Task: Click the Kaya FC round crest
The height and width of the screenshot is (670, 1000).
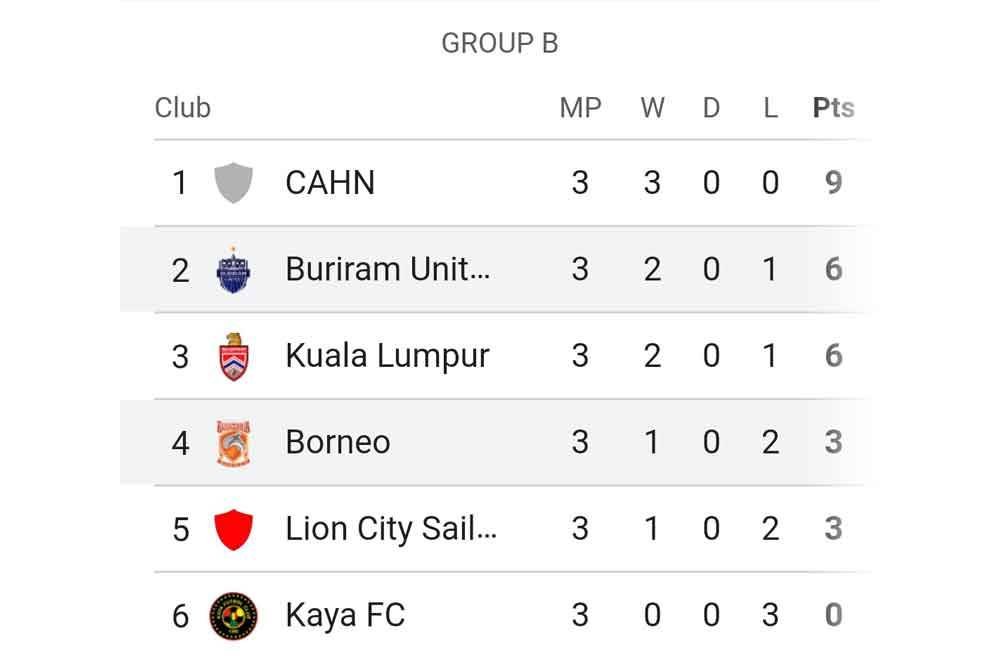Action: pos(234,616)
